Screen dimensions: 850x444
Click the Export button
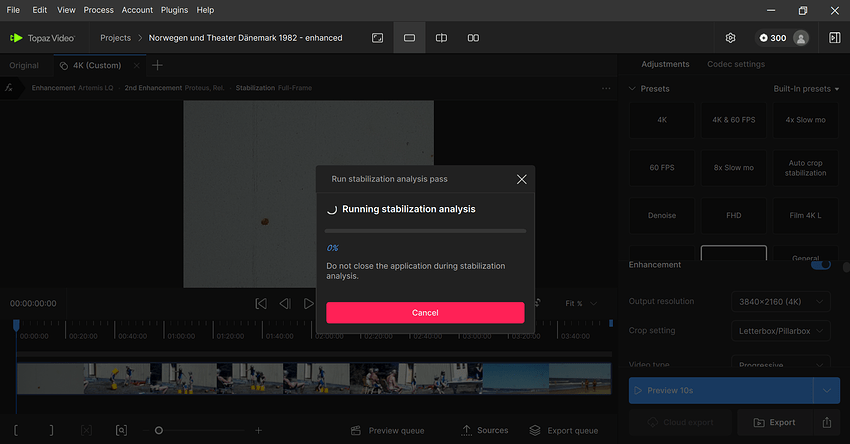[x=775, y=422]
